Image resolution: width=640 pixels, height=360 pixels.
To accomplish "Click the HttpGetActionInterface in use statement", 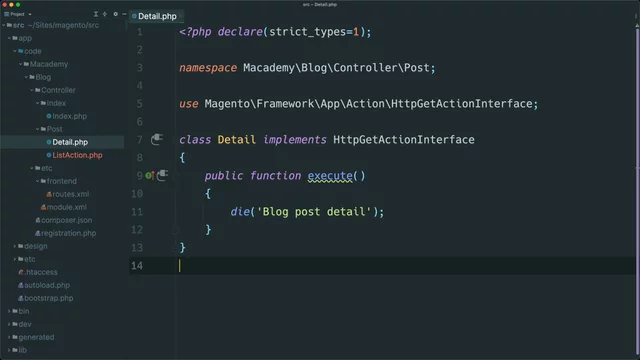I will coord(462,104).
